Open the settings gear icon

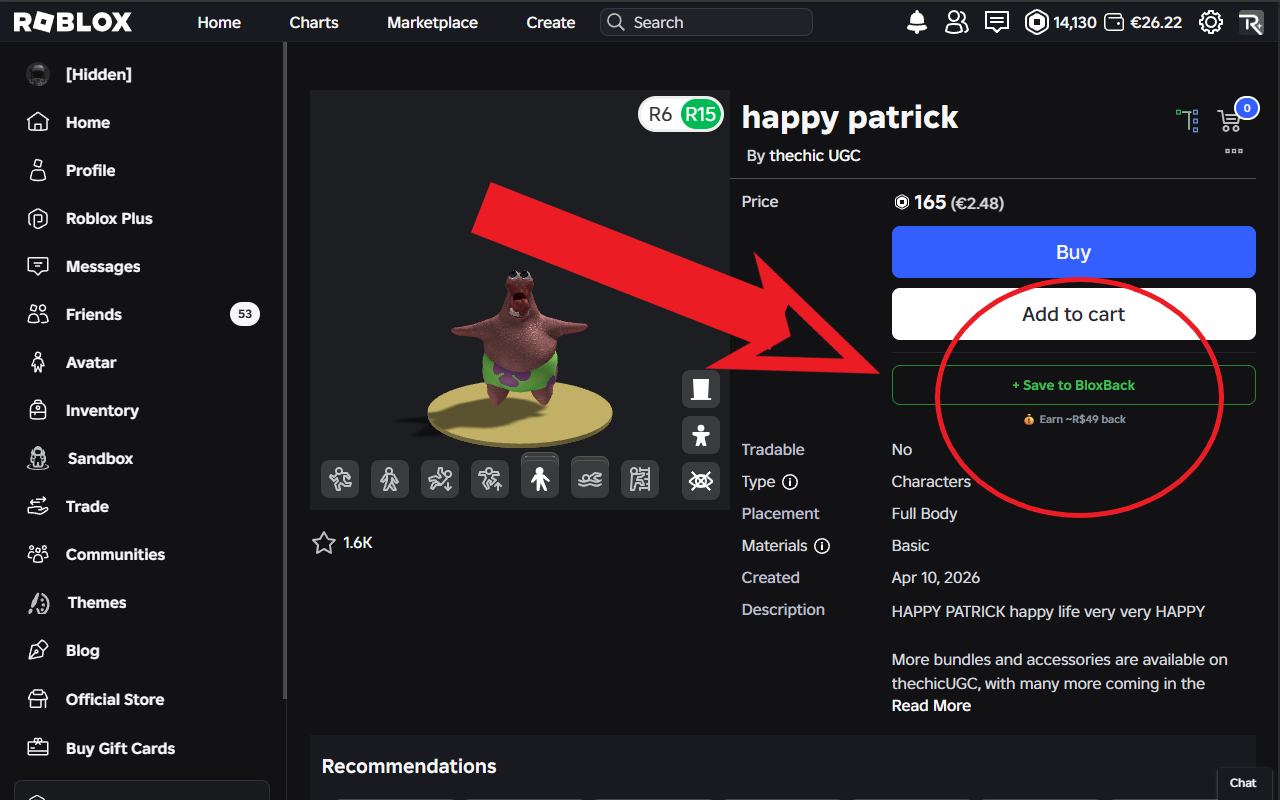(1211, 22)
